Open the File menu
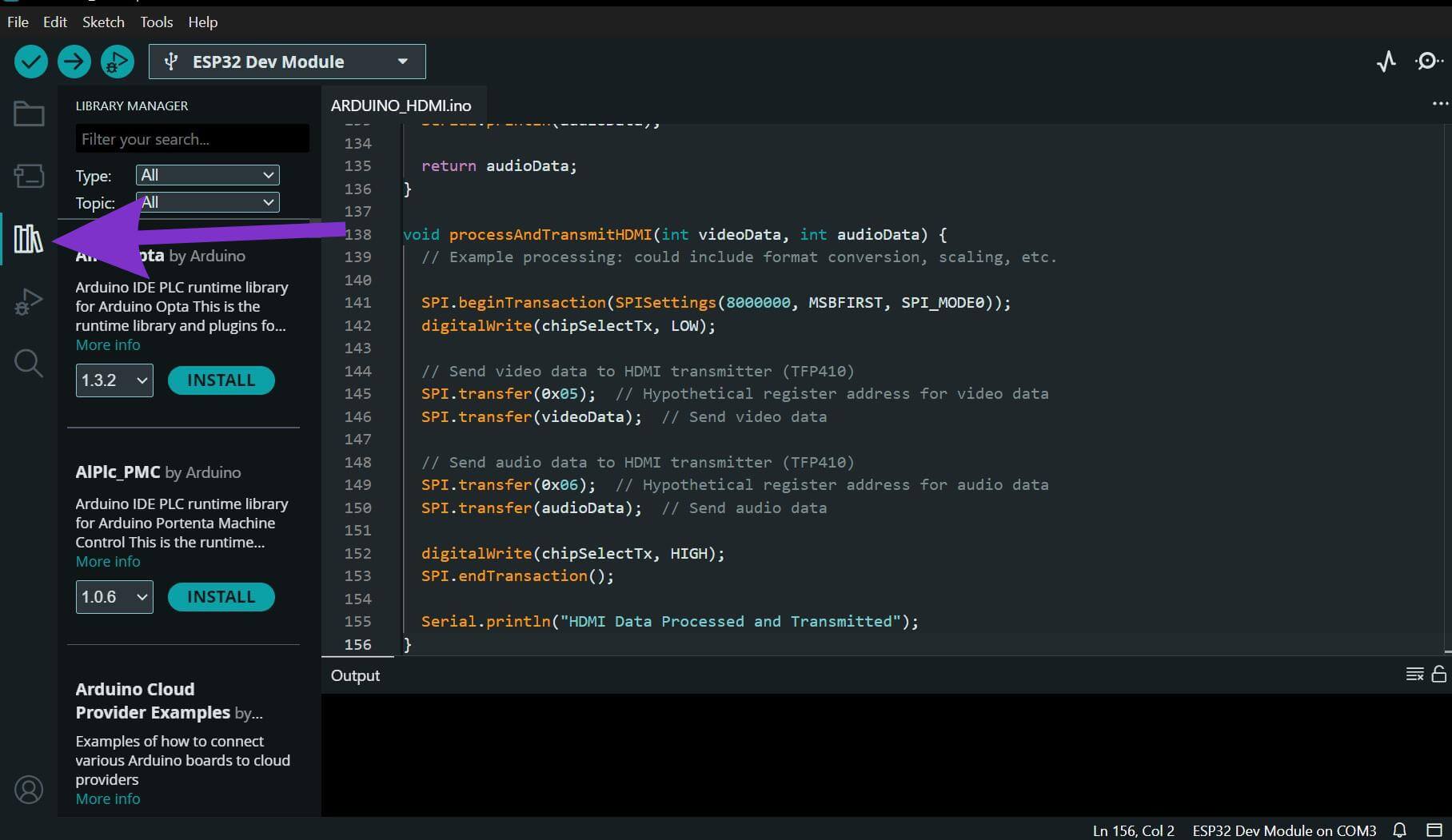The image size is (1452, 840). pyautogui.click(x=18, y=22)
